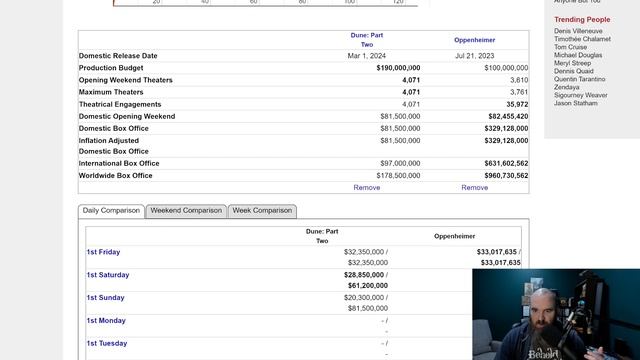Open the 1st Tuesday row link

click(x=107, y=343)
